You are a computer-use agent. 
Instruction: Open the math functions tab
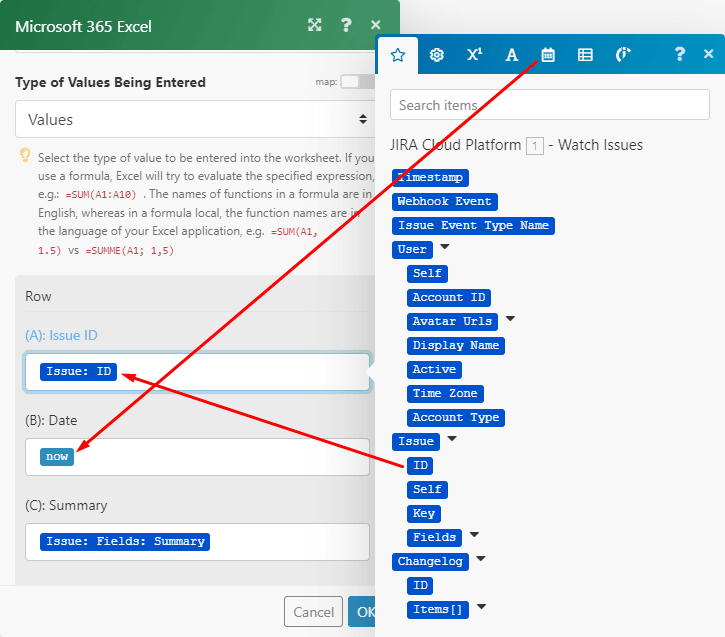point(474,55)
